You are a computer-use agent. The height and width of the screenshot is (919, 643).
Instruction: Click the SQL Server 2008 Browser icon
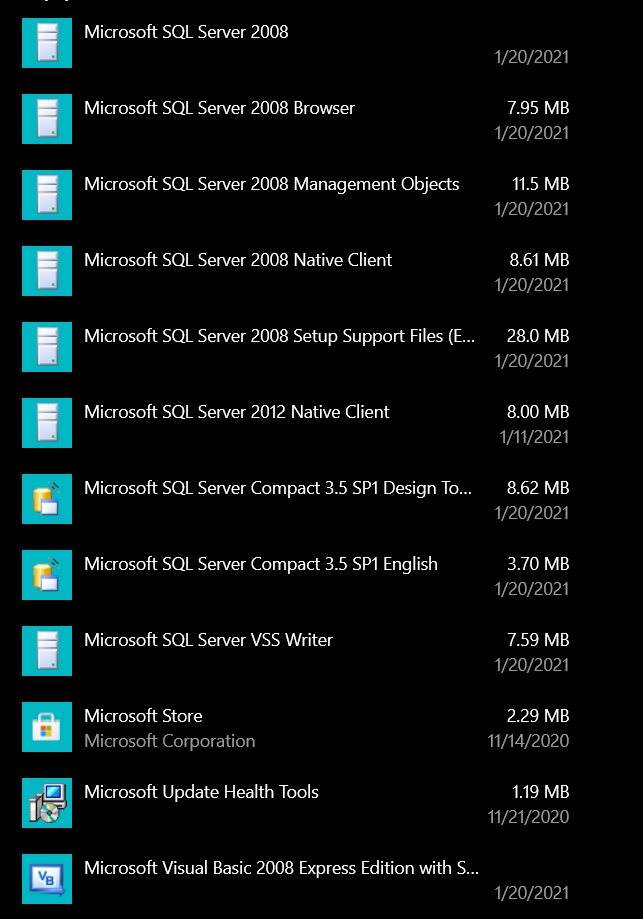pos(47,119)
